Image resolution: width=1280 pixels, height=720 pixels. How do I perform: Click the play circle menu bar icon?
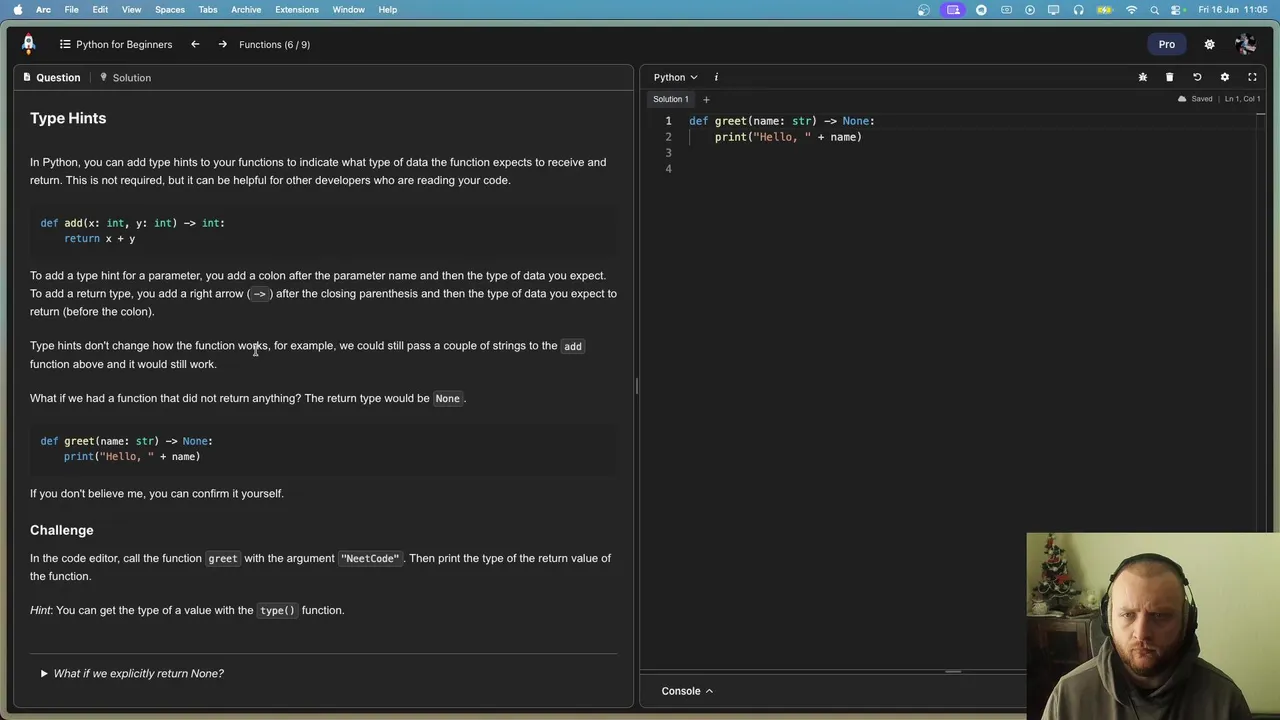pos(1029,9)
